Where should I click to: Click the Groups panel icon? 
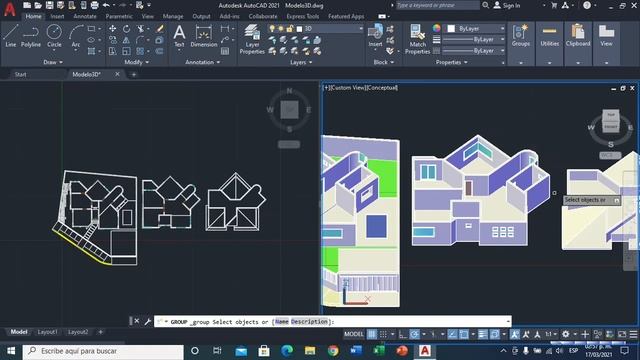coord(521,36)
